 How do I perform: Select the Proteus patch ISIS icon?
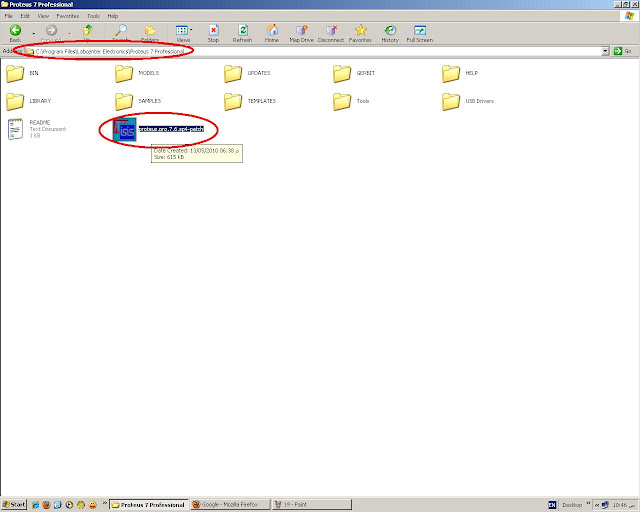tap(124, 129)
